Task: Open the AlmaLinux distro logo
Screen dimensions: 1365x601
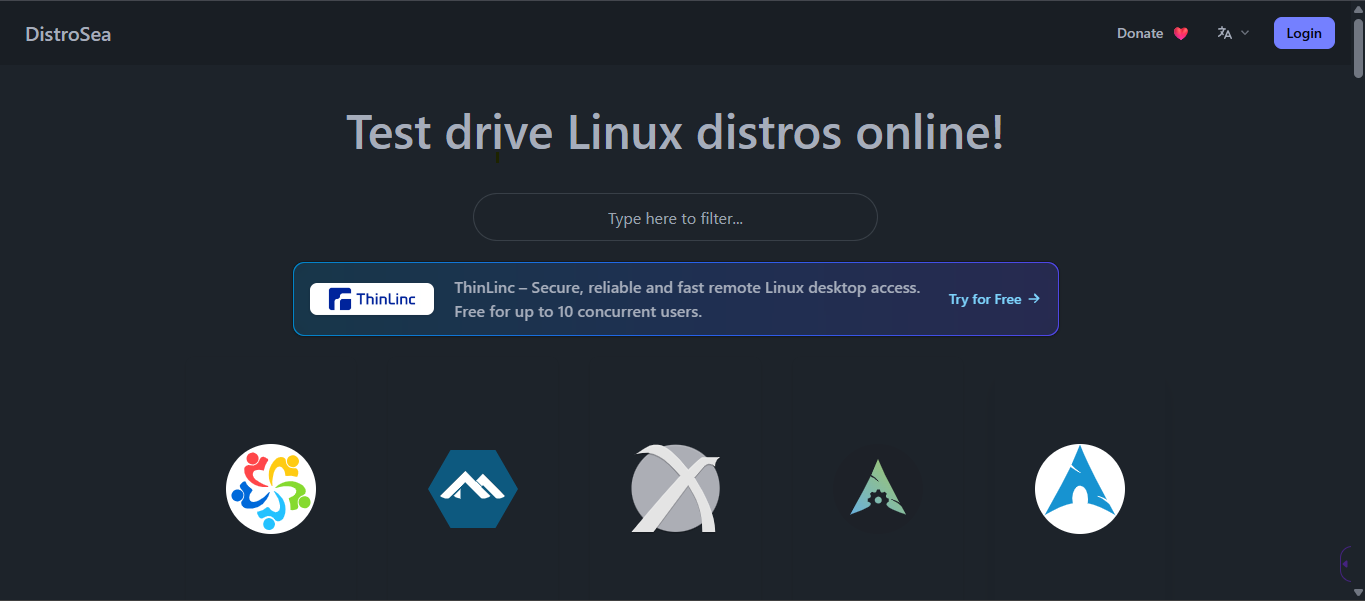Action: [x=271, y=489]
